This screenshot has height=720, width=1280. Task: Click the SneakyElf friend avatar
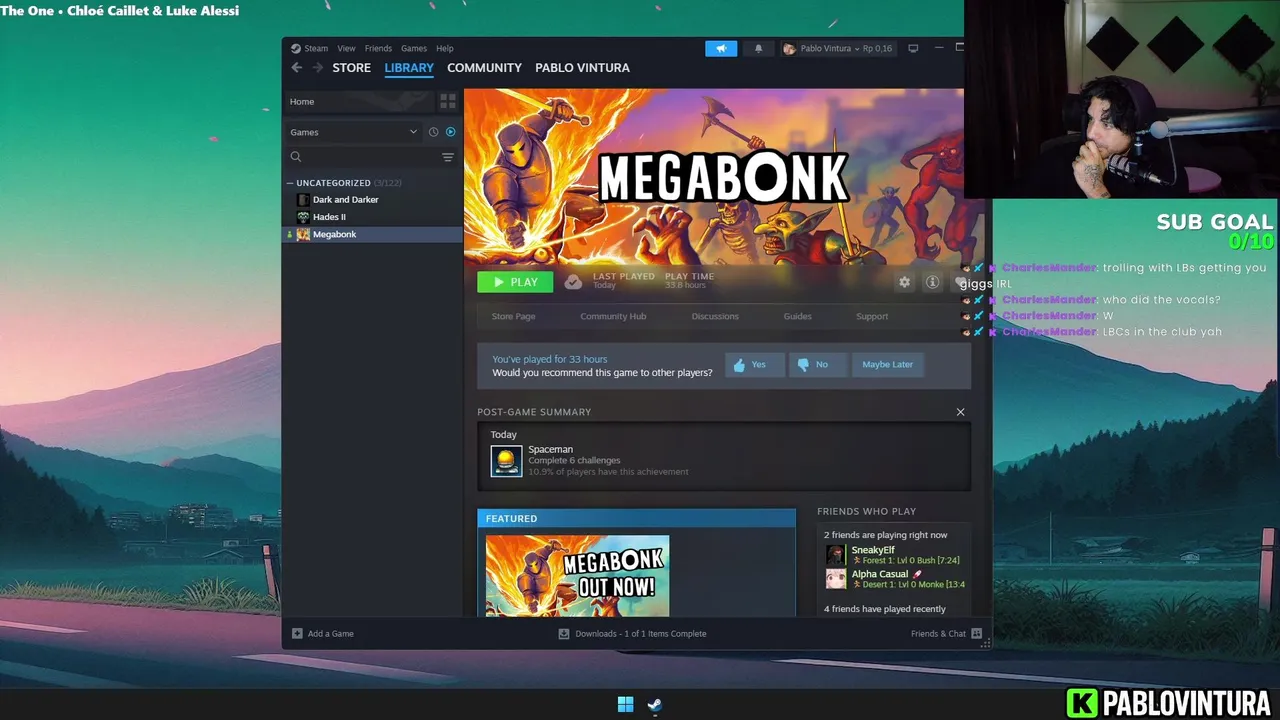[x=835, y=555]
